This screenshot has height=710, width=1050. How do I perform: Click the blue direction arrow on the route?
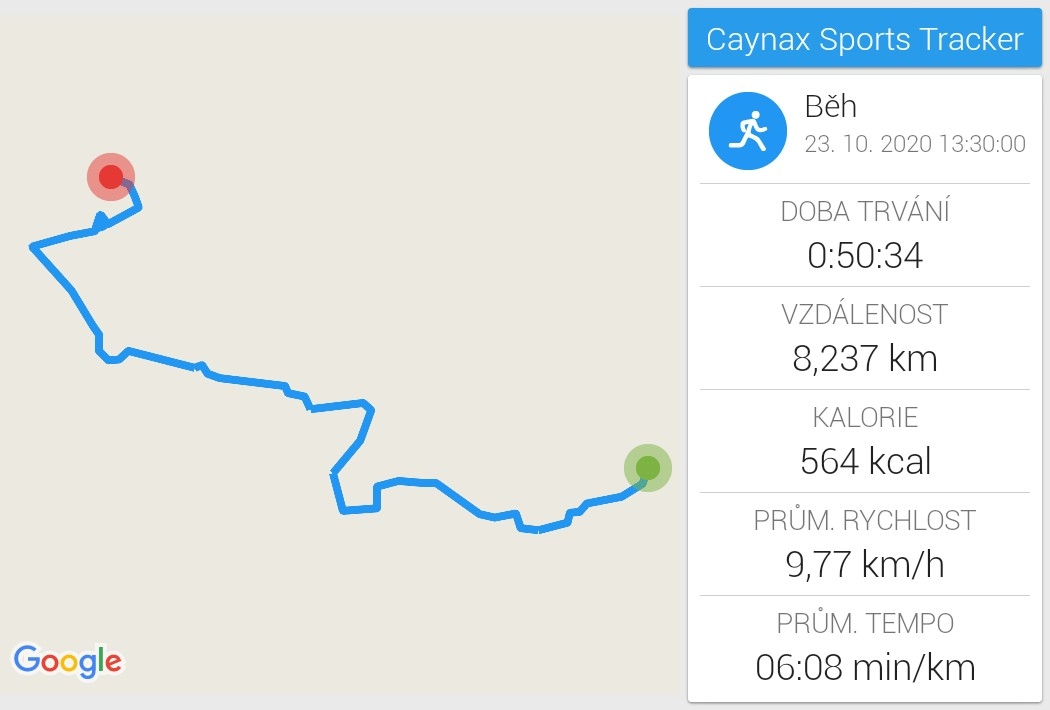[x=100, y=221]
